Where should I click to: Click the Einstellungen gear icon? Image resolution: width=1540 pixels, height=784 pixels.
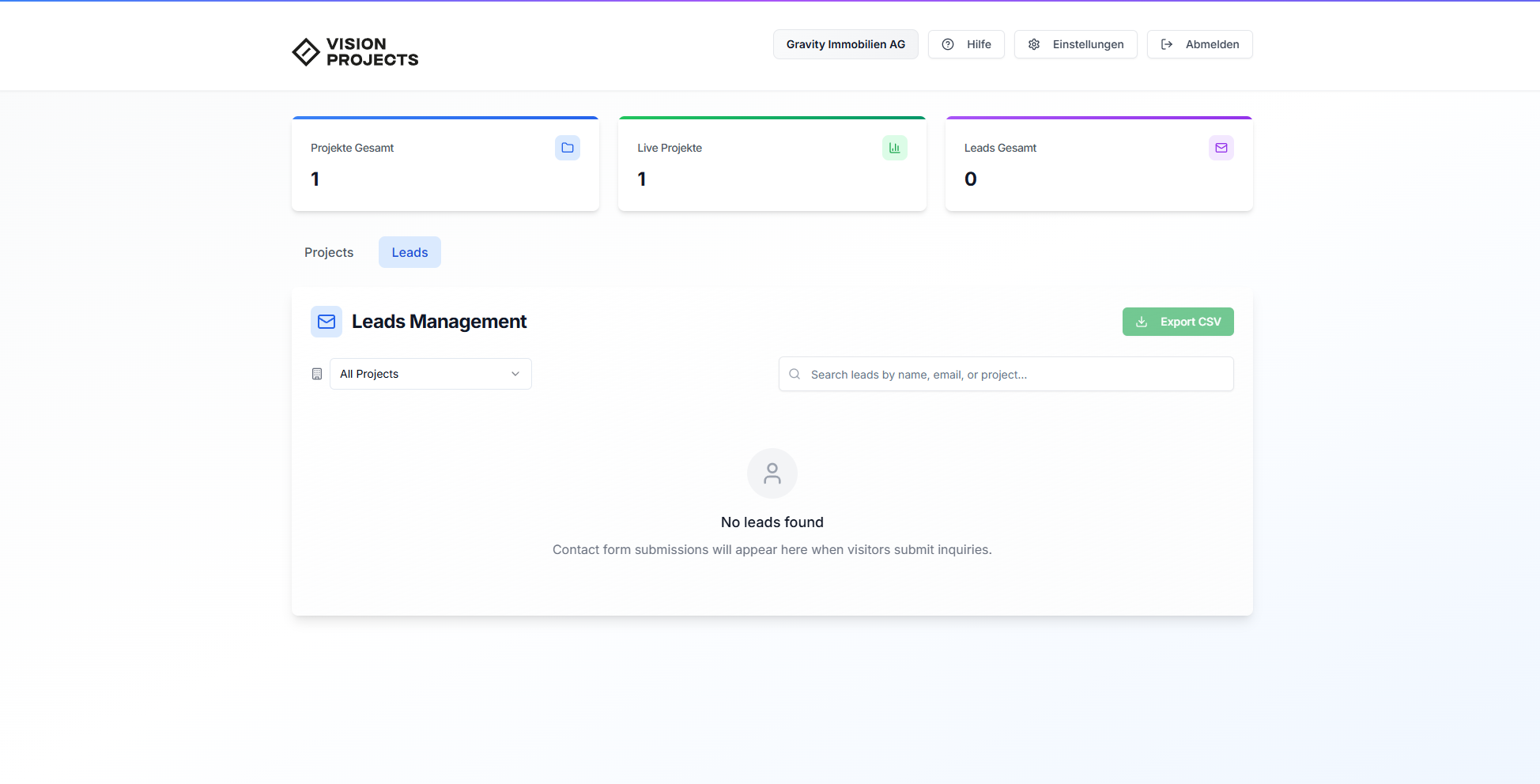coord(1033,44)
